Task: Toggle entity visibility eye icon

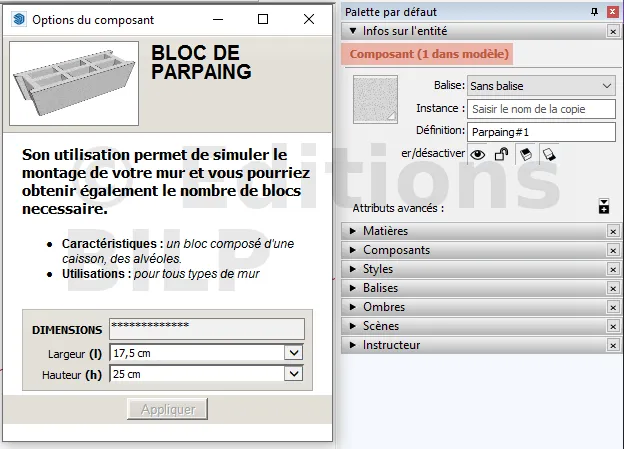Action: point(478,154)
